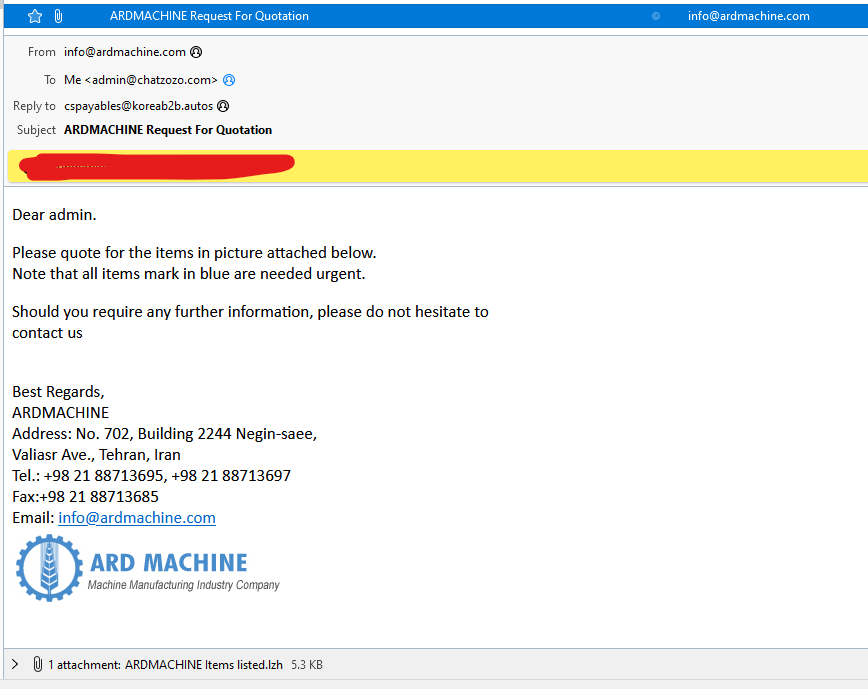
Task: Click contact icon beside cspayables@koreab2b.autos
Action: tap(223, 106)
